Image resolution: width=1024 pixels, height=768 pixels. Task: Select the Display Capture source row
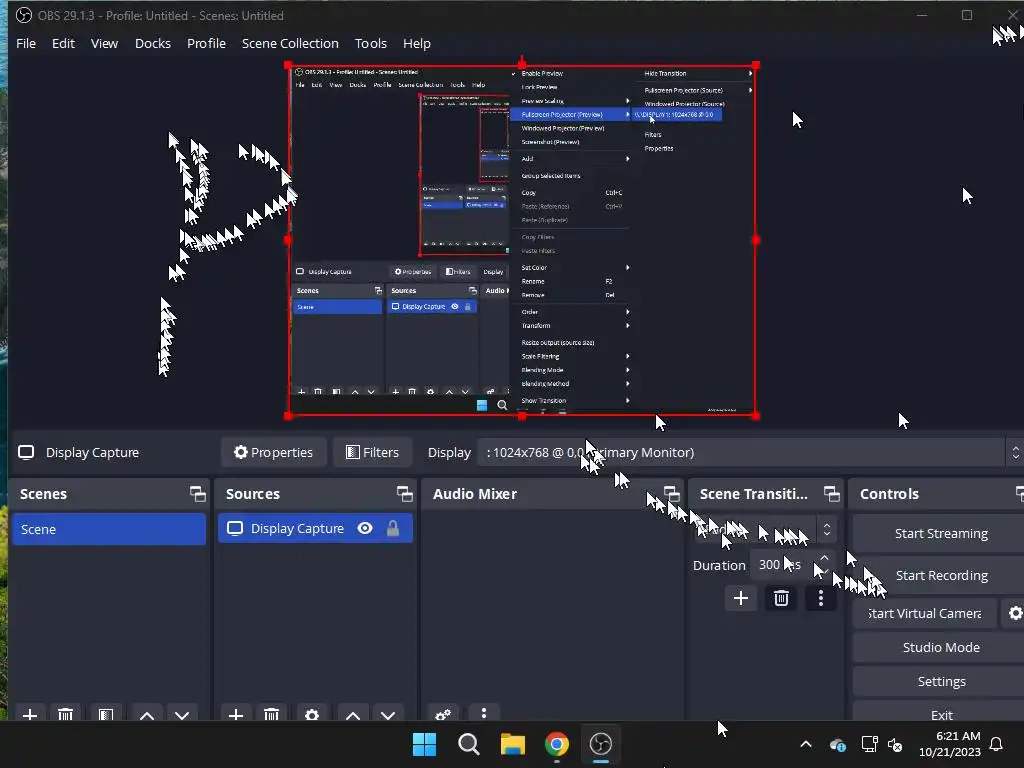click(x=315, y=528)
